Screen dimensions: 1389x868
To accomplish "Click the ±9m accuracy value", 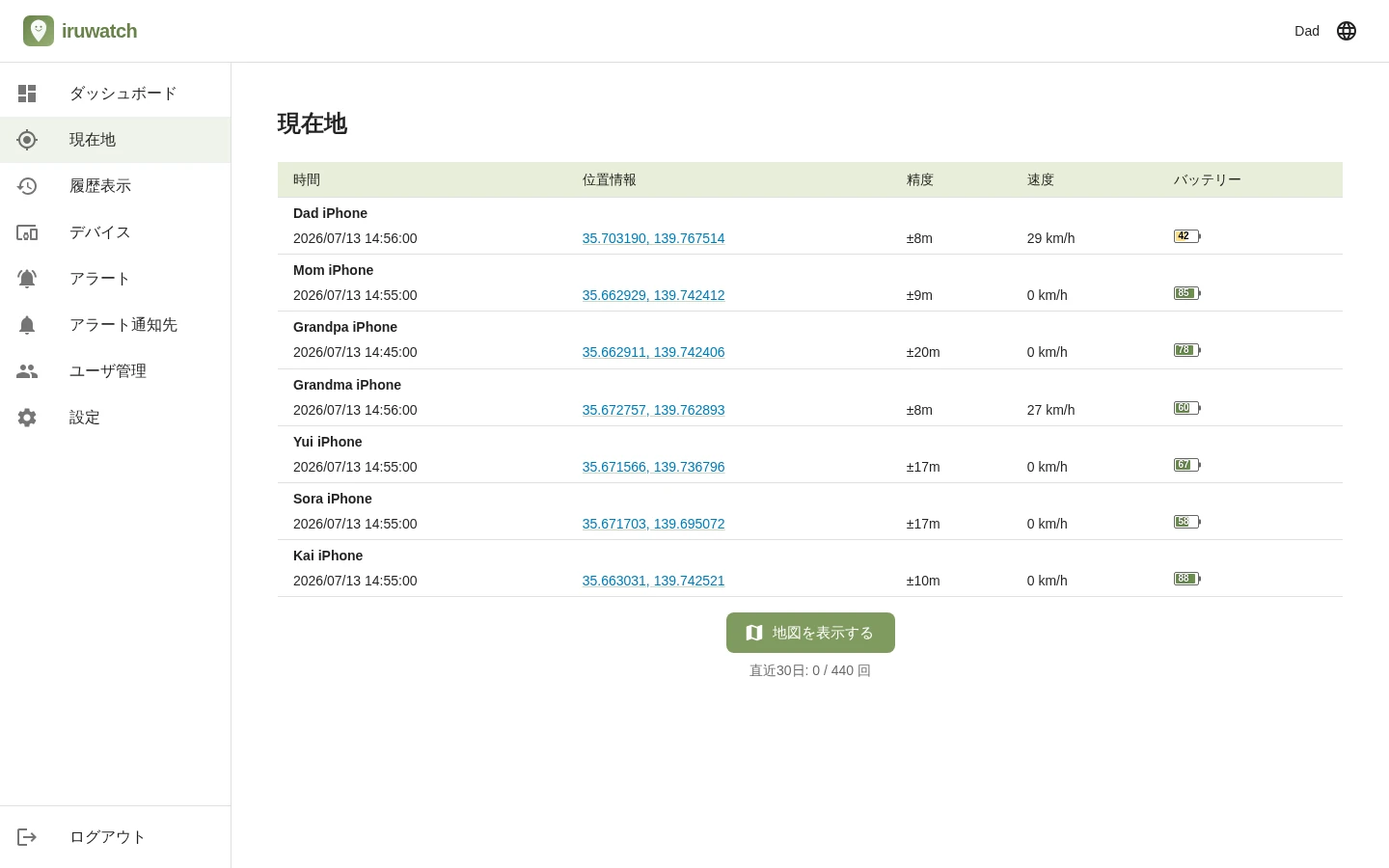I will coord(919,295).
